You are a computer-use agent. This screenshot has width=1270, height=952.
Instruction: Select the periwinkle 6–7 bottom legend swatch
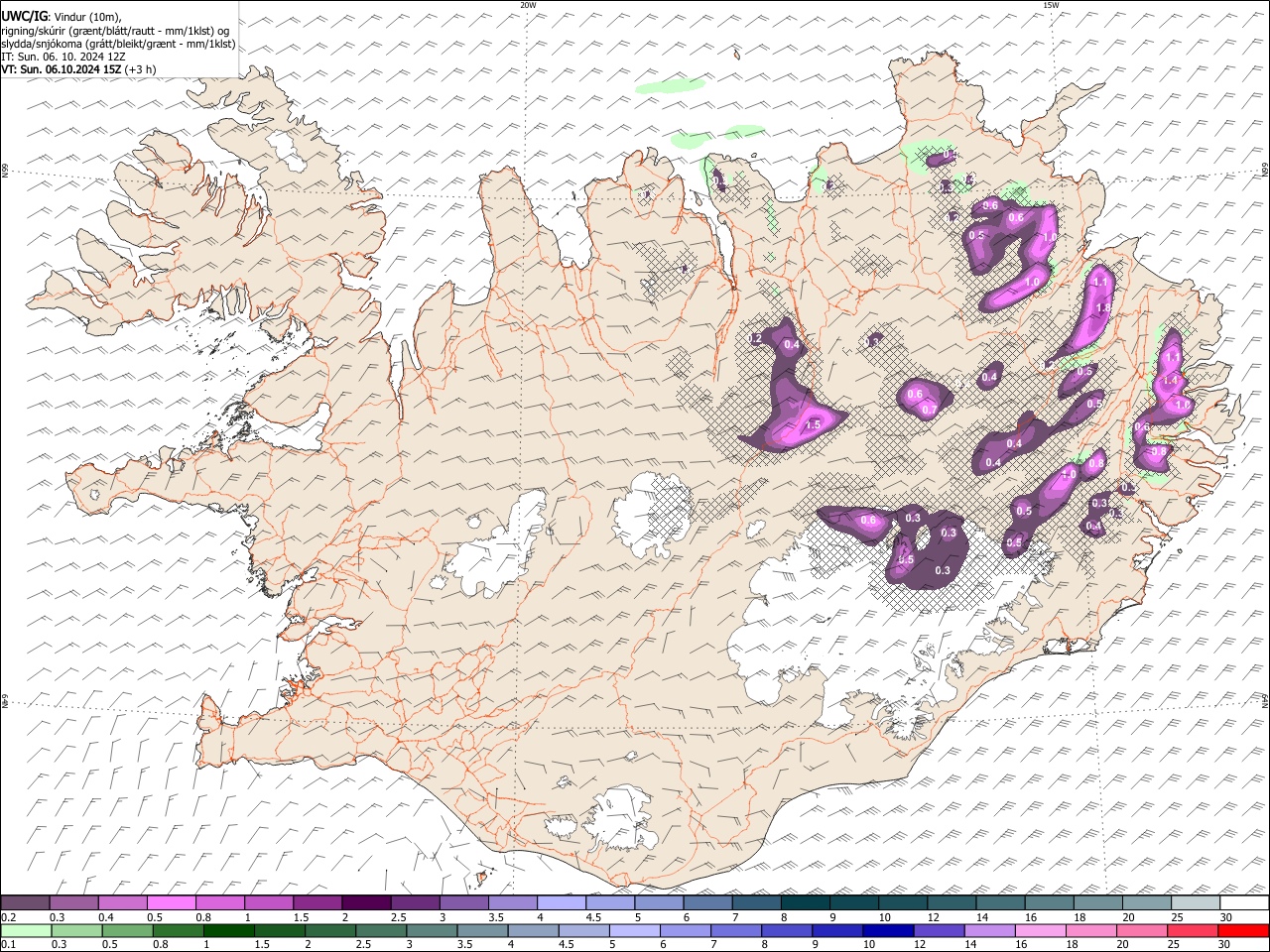[686, 930]
